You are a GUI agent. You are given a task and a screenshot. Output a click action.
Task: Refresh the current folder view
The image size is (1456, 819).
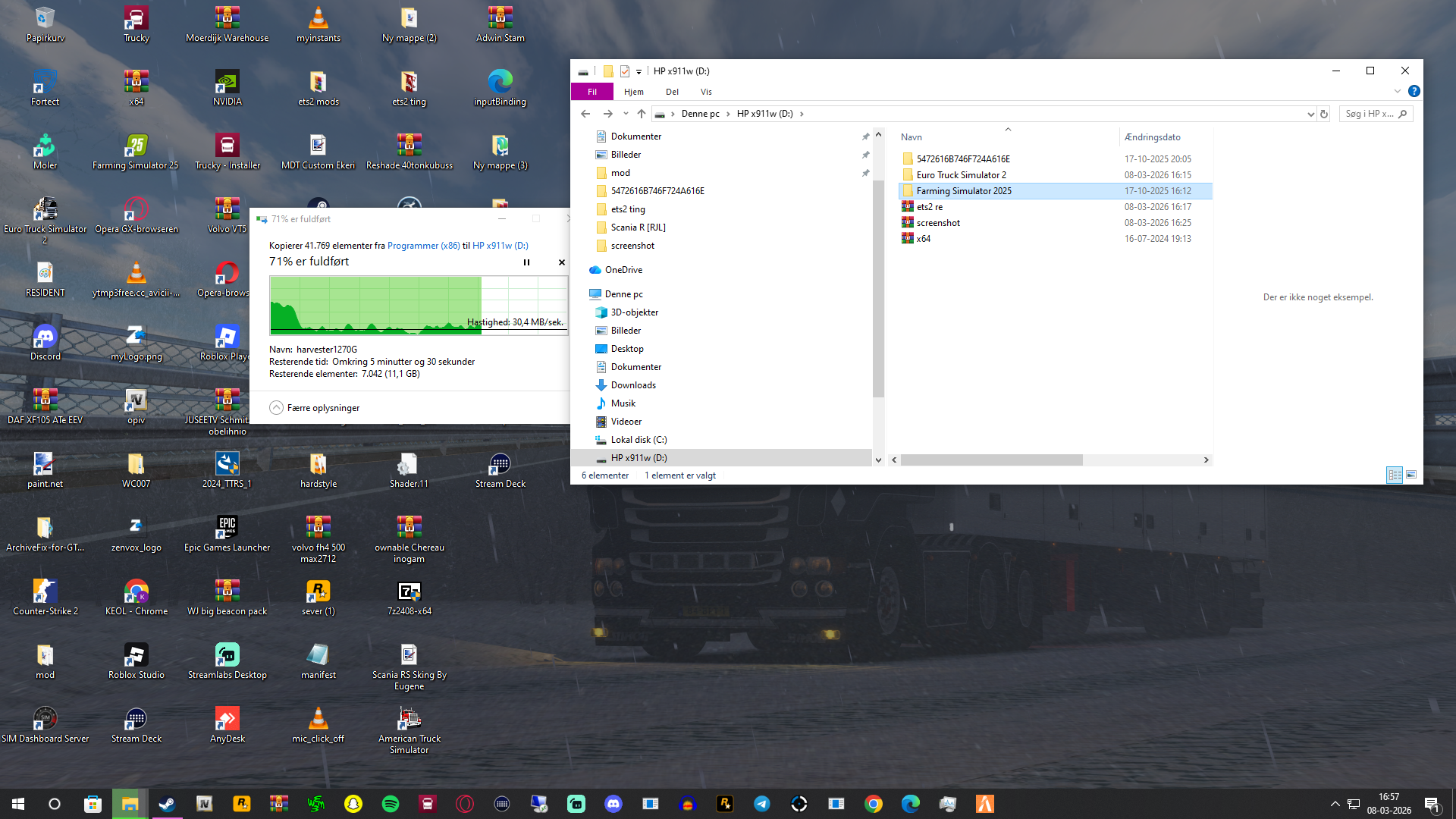coord(1324,114)
